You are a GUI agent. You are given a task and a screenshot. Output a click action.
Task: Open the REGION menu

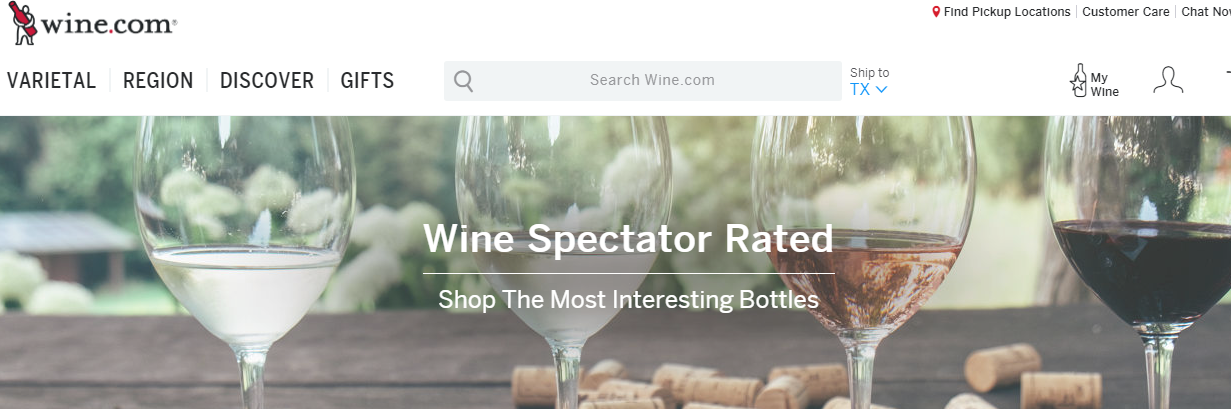coord(158,81)
